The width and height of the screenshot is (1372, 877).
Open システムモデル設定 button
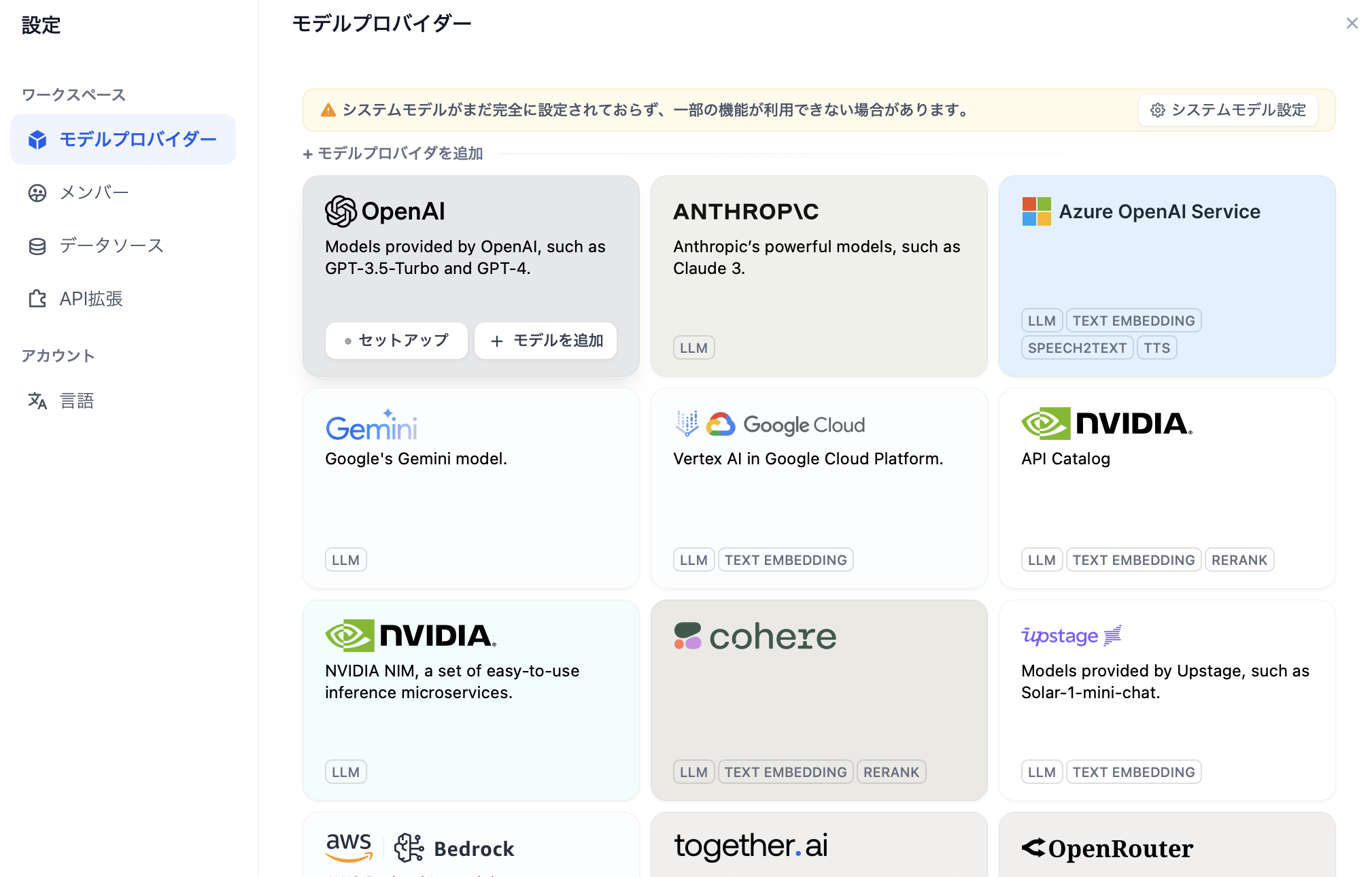click(1228, 110)
